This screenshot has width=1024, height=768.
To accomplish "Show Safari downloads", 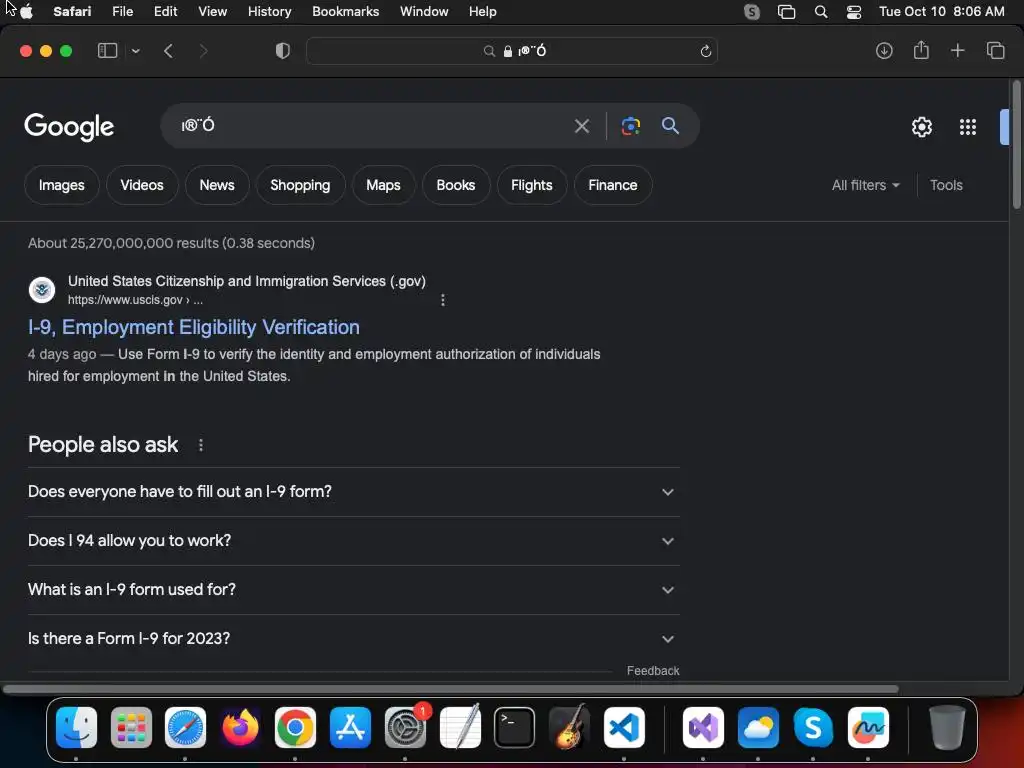I will (x=884, y=51).
